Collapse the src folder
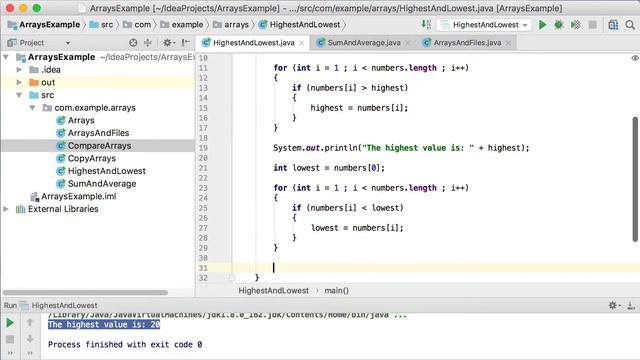640x360 pixels. pyautogui.click(x=19, y=95)
